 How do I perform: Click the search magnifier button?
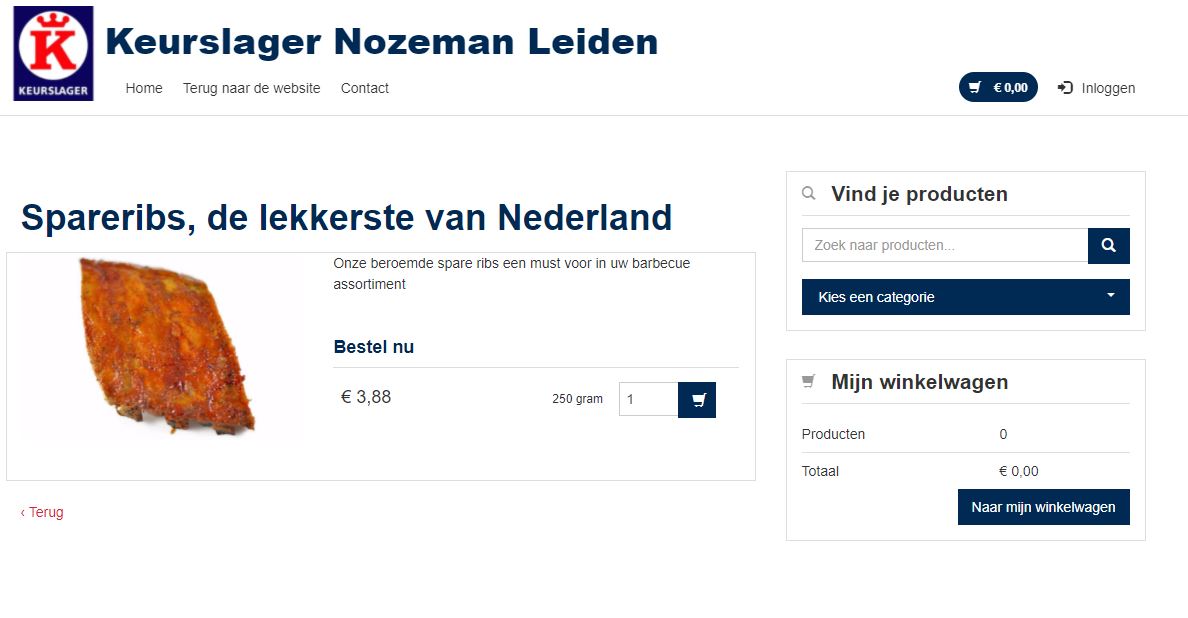1108,246
